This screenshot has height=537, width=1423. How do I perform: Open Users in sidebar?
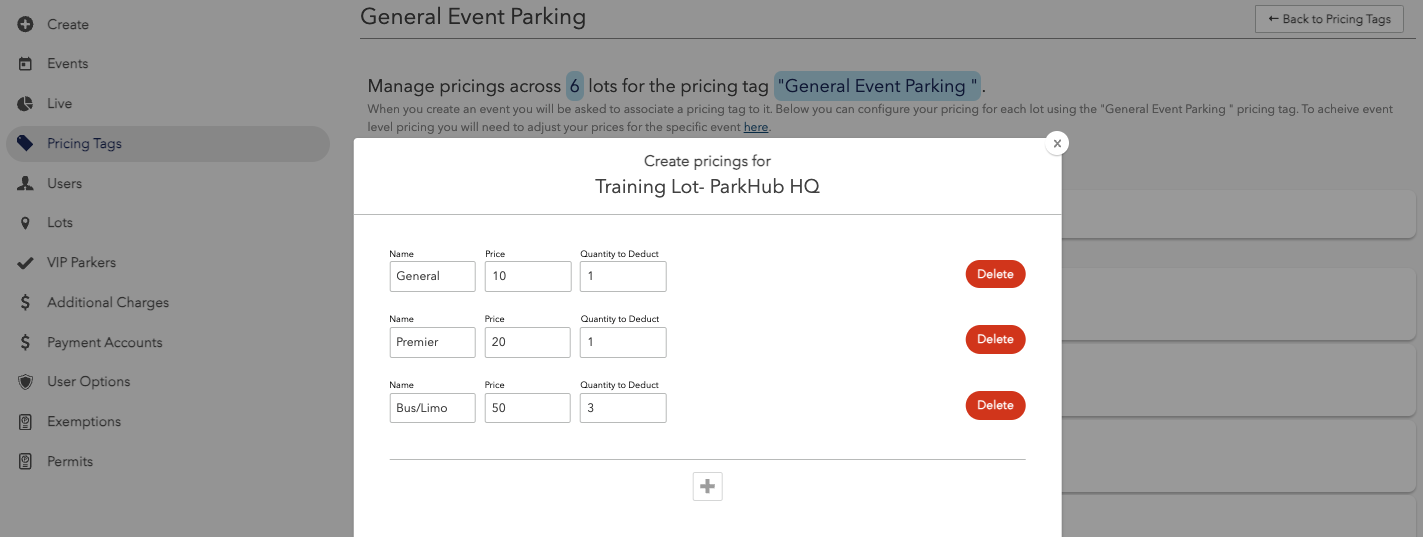tap(65, 183)
